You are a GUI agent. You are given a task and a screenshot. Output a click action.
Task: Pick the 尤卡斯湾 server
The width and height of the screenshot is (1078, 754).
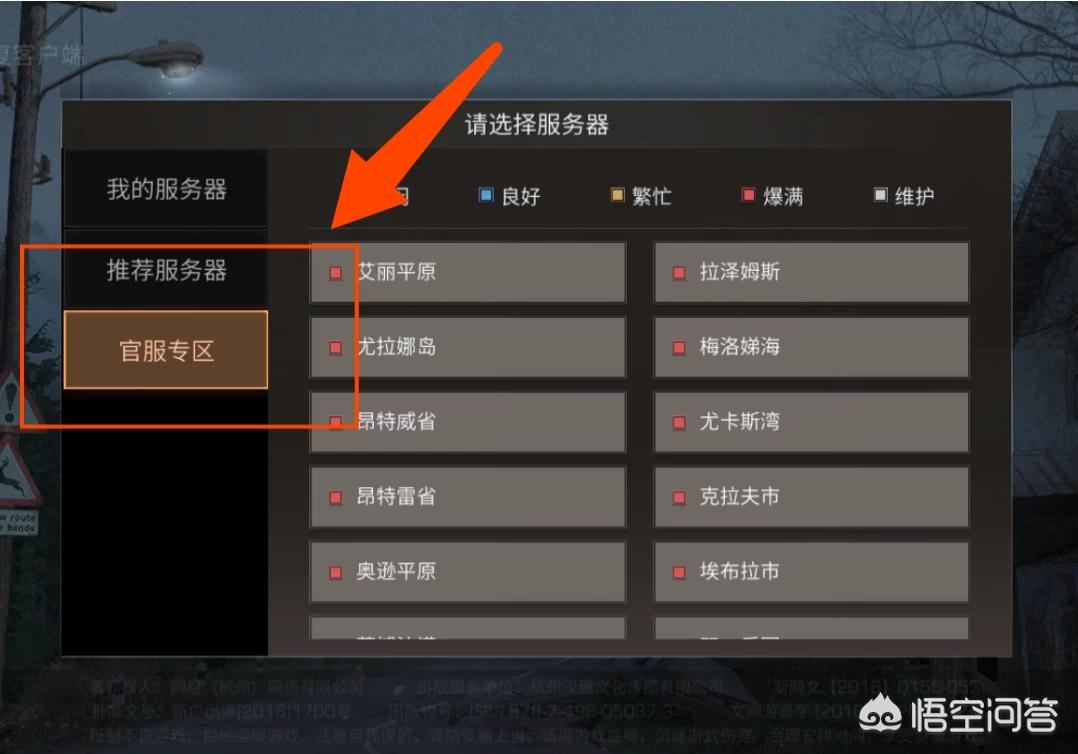coord(811,422)
